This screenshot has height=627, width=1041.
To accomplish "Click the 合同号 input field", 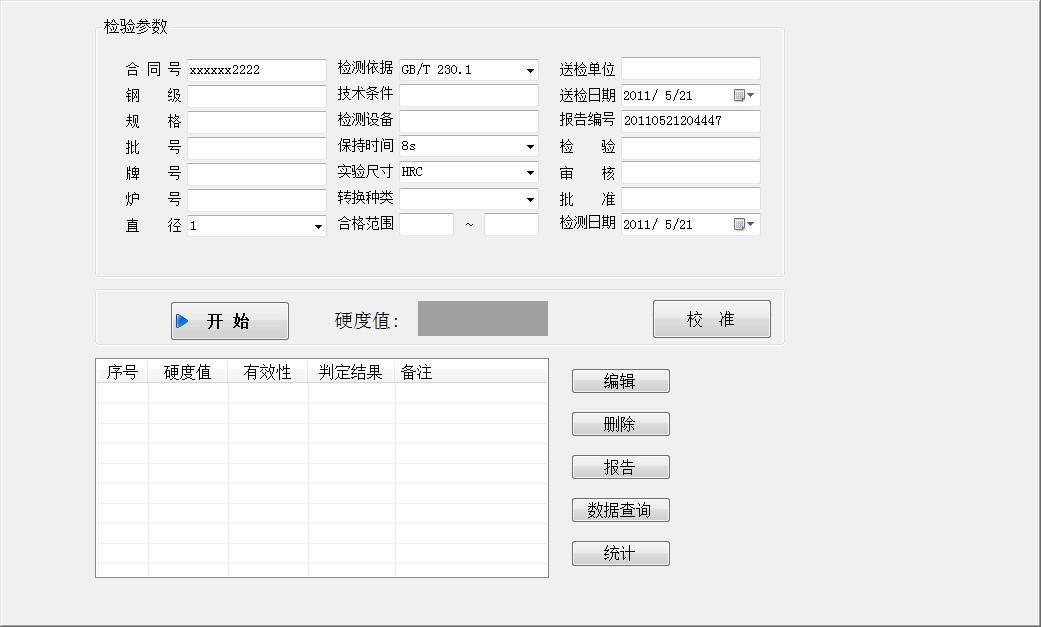I will (256, 70).
